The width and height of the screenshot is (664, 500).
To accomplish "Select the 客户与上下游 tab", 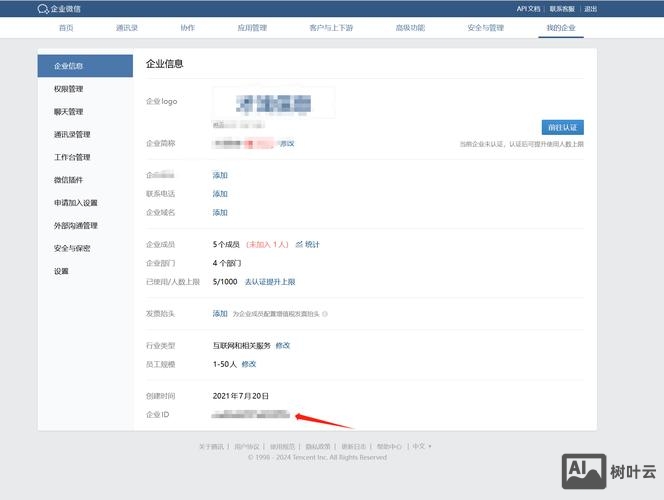I will coord(331,28).
